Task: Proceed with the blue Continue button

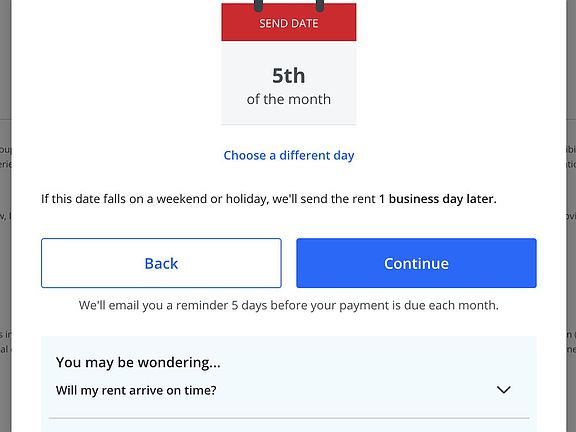Action: pos(416,263)
